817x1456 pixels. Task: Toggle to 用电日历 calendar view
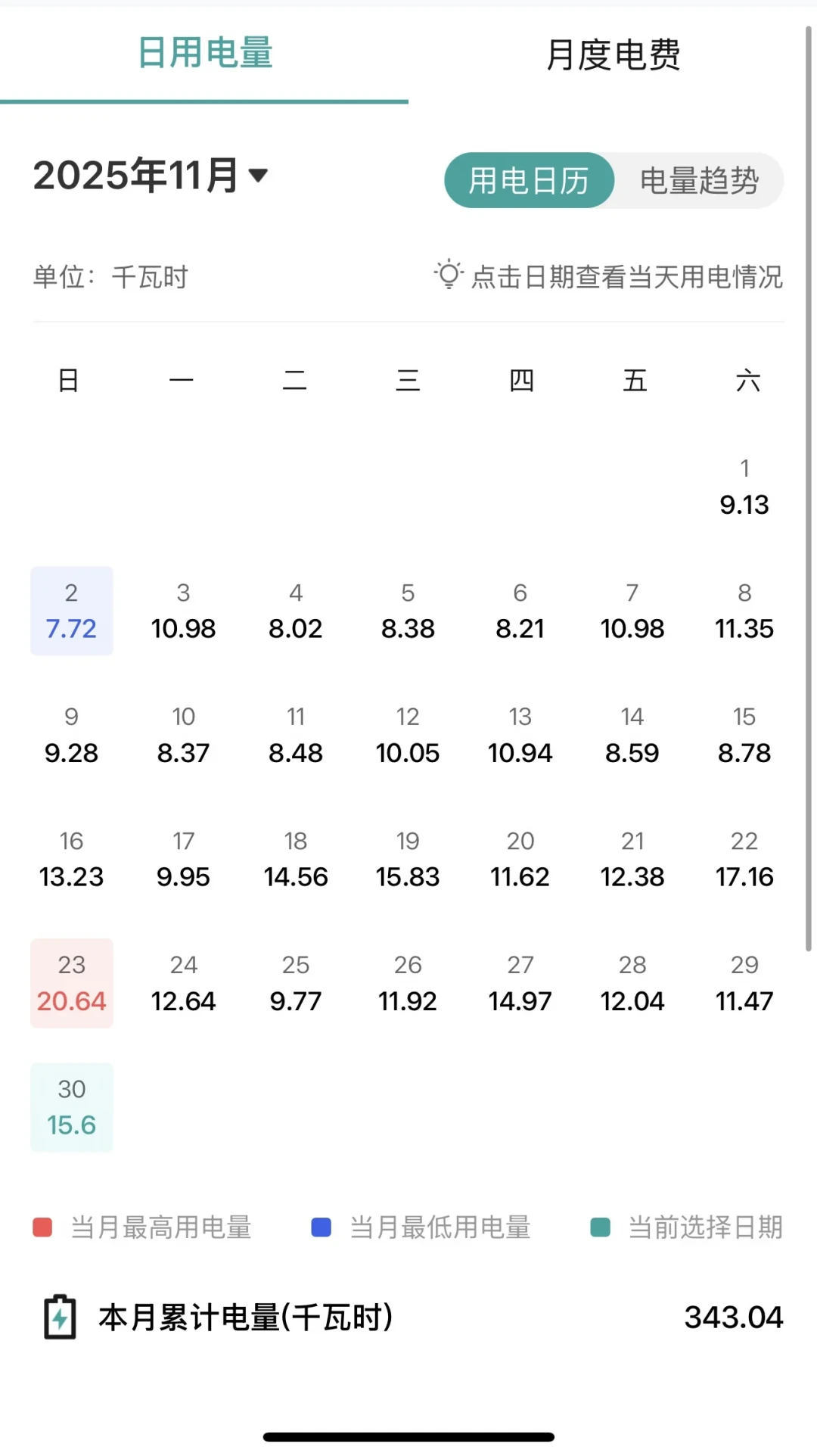[x=529, y=181]
